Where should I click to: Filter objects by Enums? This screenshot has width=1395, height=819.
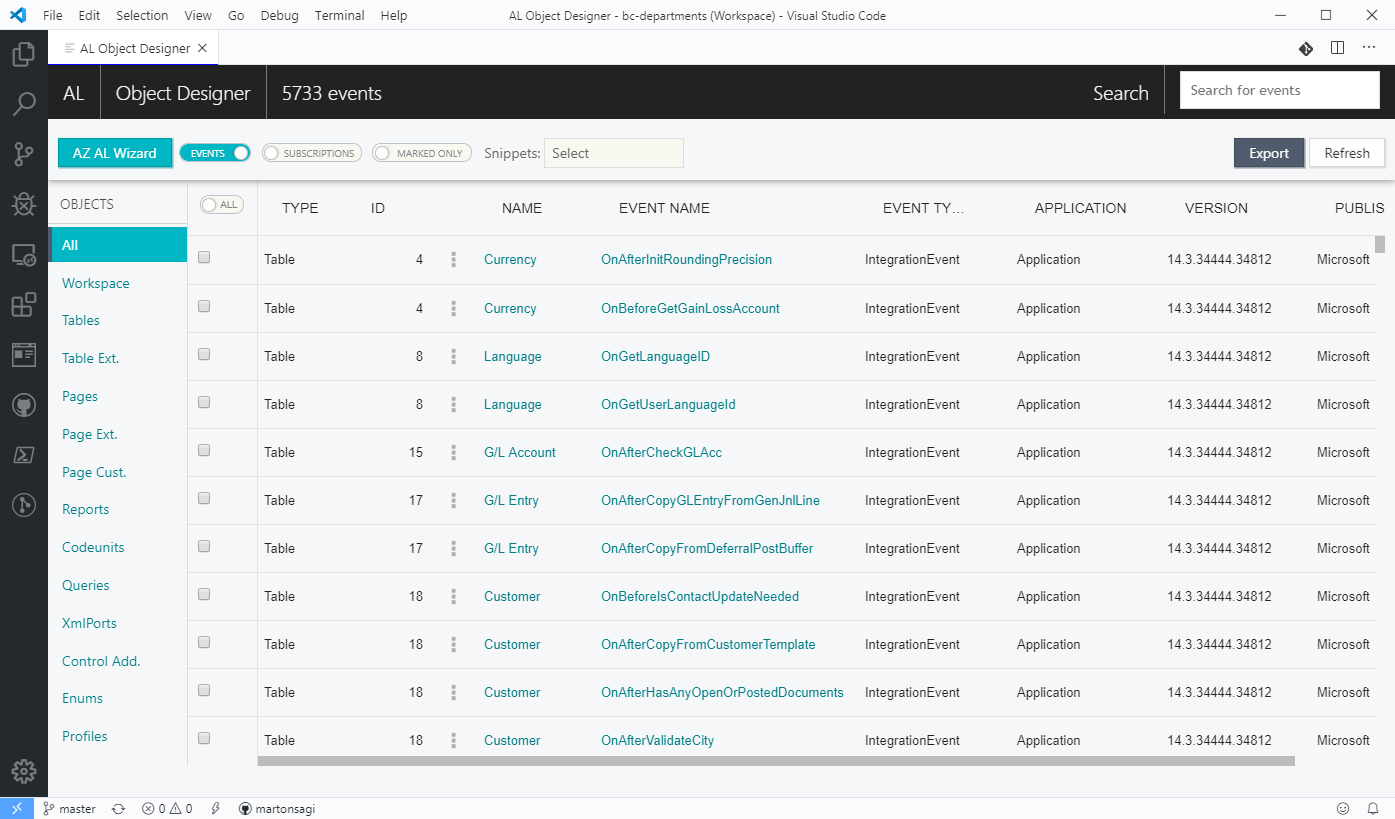pos(82,698)
